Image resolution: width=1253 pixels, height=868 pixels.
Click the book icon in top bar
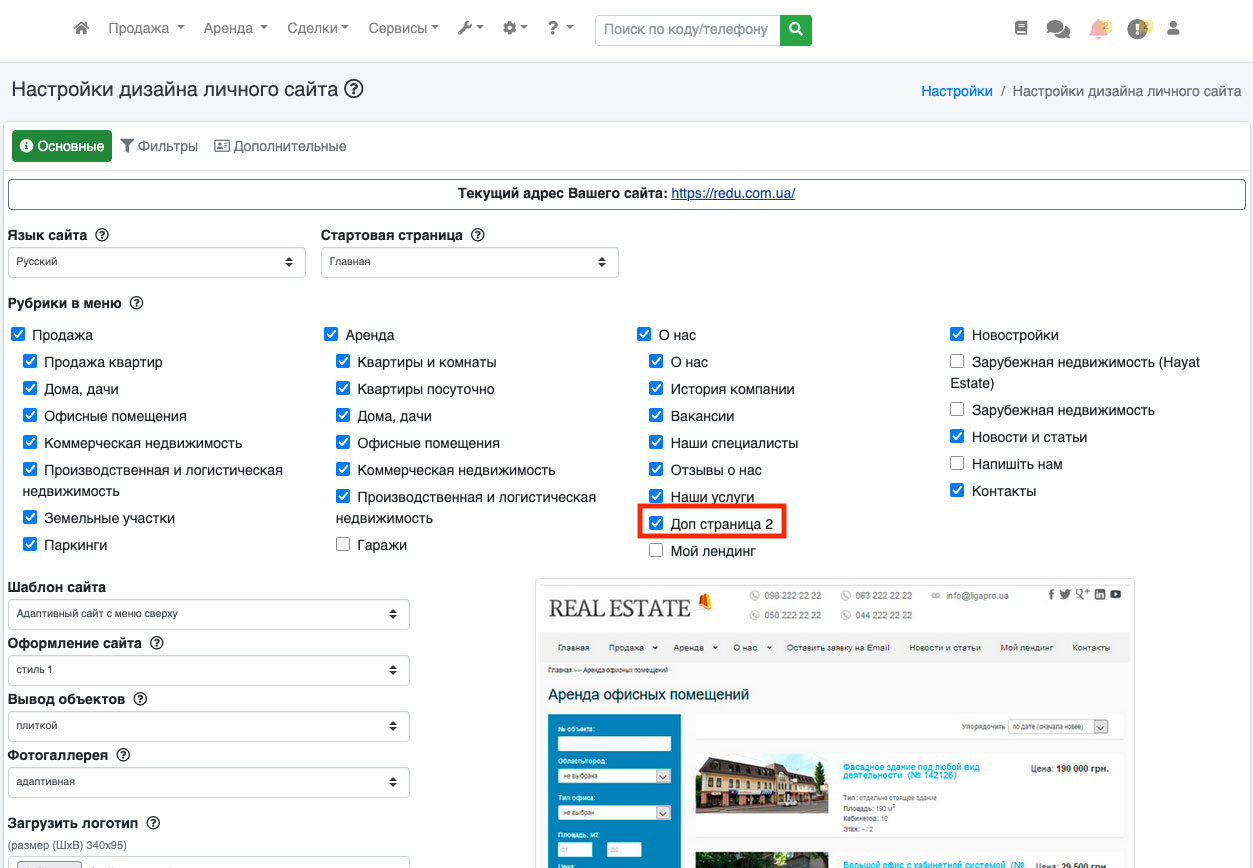[x=1020, y=29]
